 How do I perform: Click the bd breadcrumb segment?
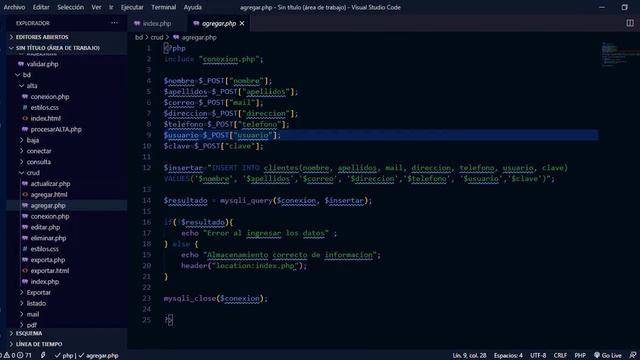[x=139, y=38]
